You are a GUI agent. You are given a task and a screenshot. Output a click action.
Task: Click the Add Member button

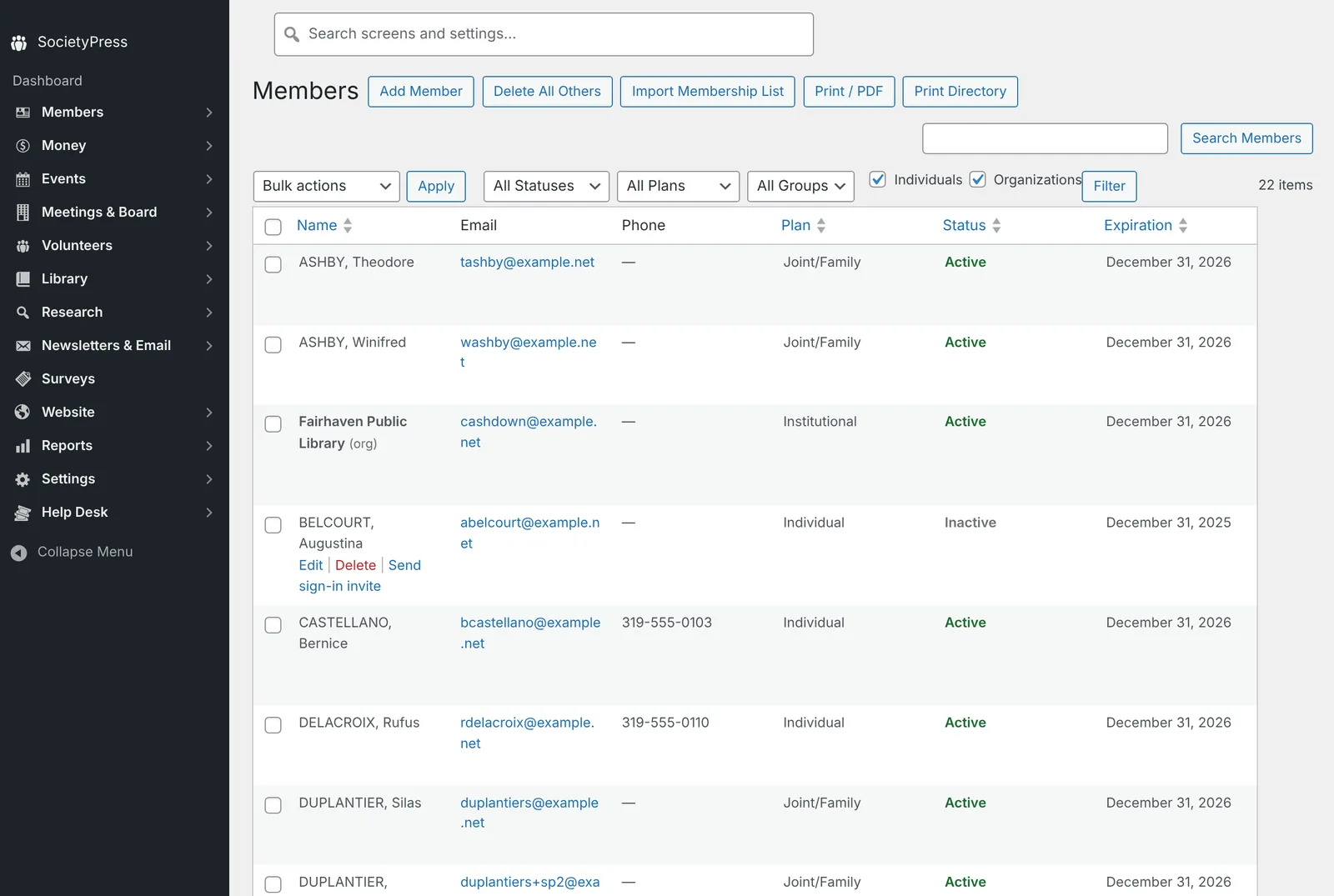421,92
